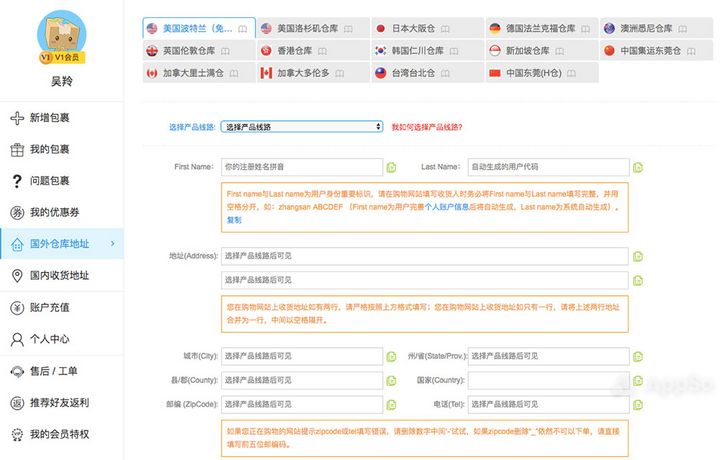The image size is (720, 460).
Task: Select the 加拿大多伦多 tab
Action: click(x=313, y=73)
